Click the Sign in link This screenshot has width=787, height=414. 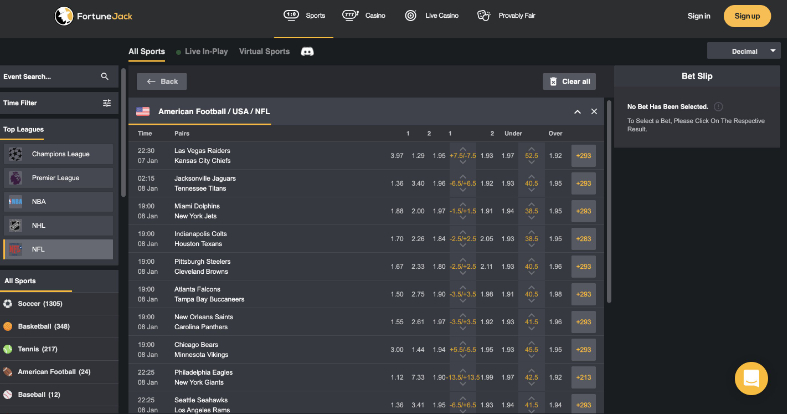click(699, 16)
